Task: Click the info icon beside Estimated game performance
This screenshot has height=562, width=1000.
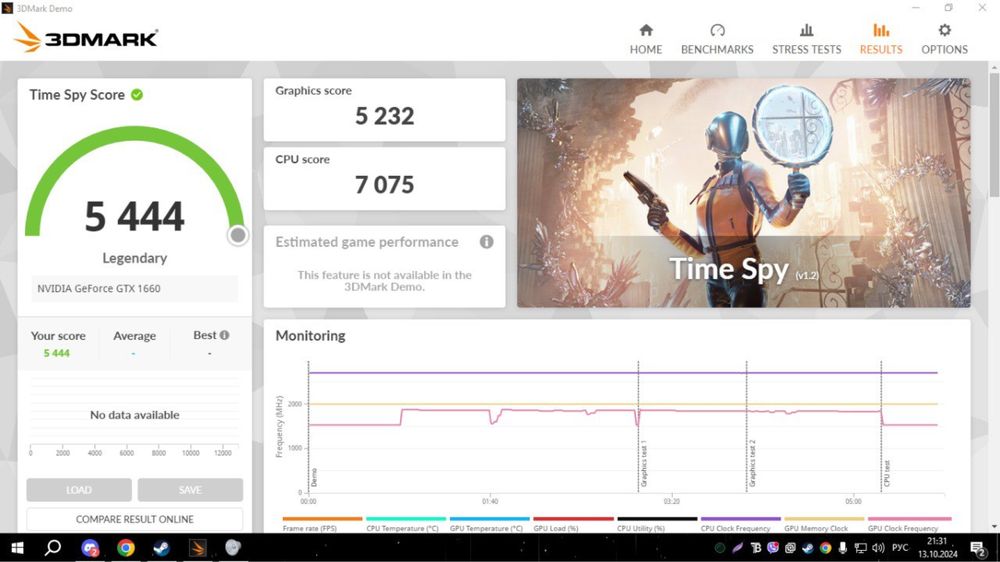Action: click(x=487, y=242)
